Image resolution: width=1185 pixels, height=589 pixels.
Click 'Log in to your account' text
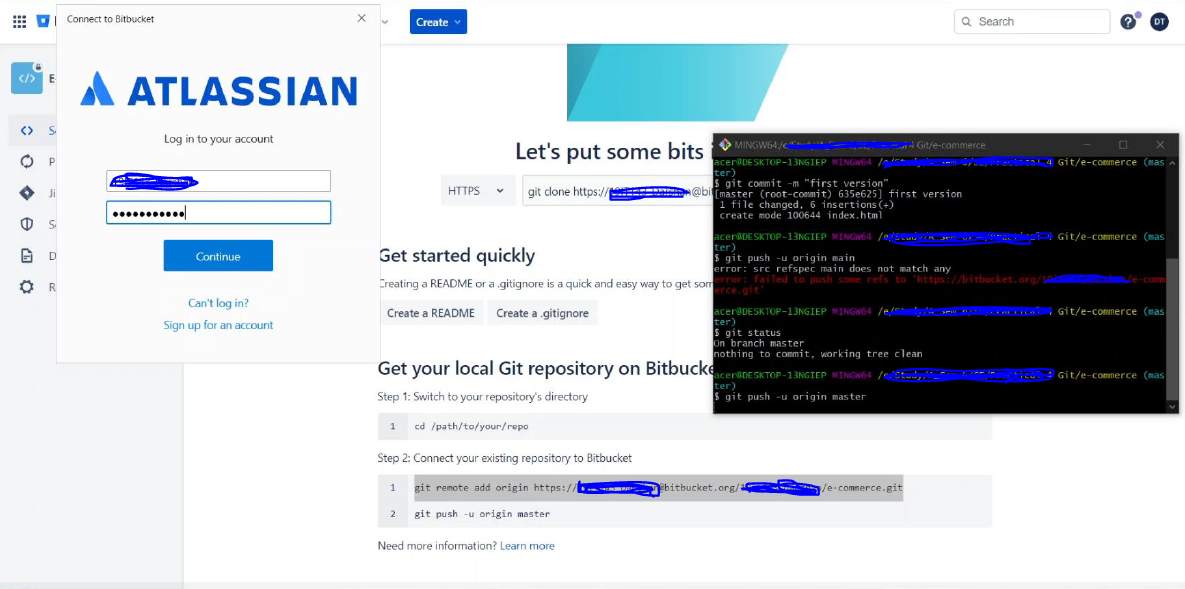coord(218,139)
